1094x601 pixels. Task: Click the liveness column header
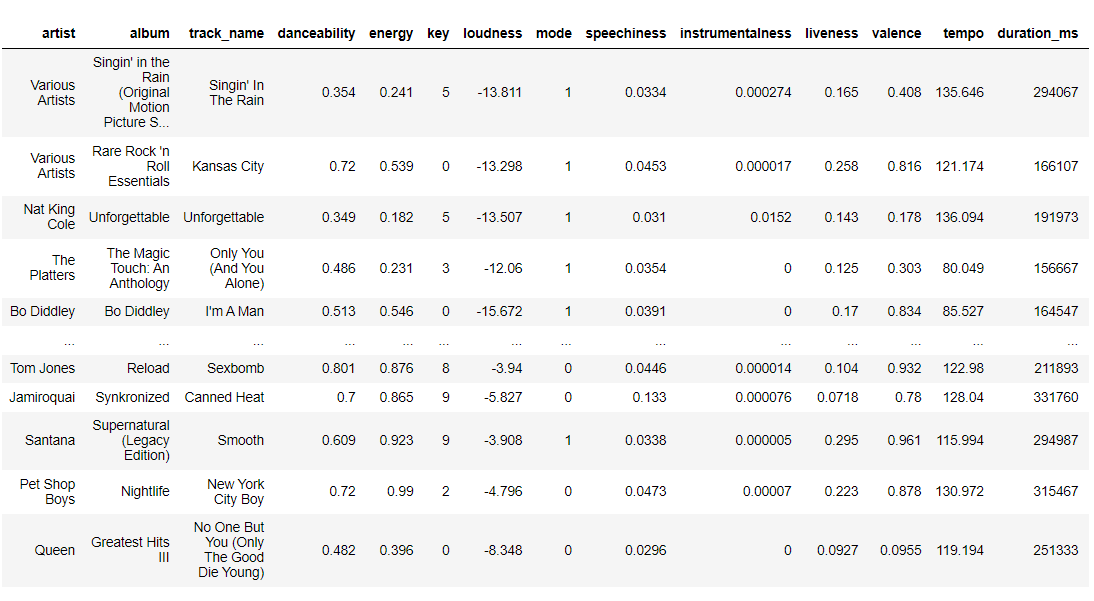click(x=832, y=33)
